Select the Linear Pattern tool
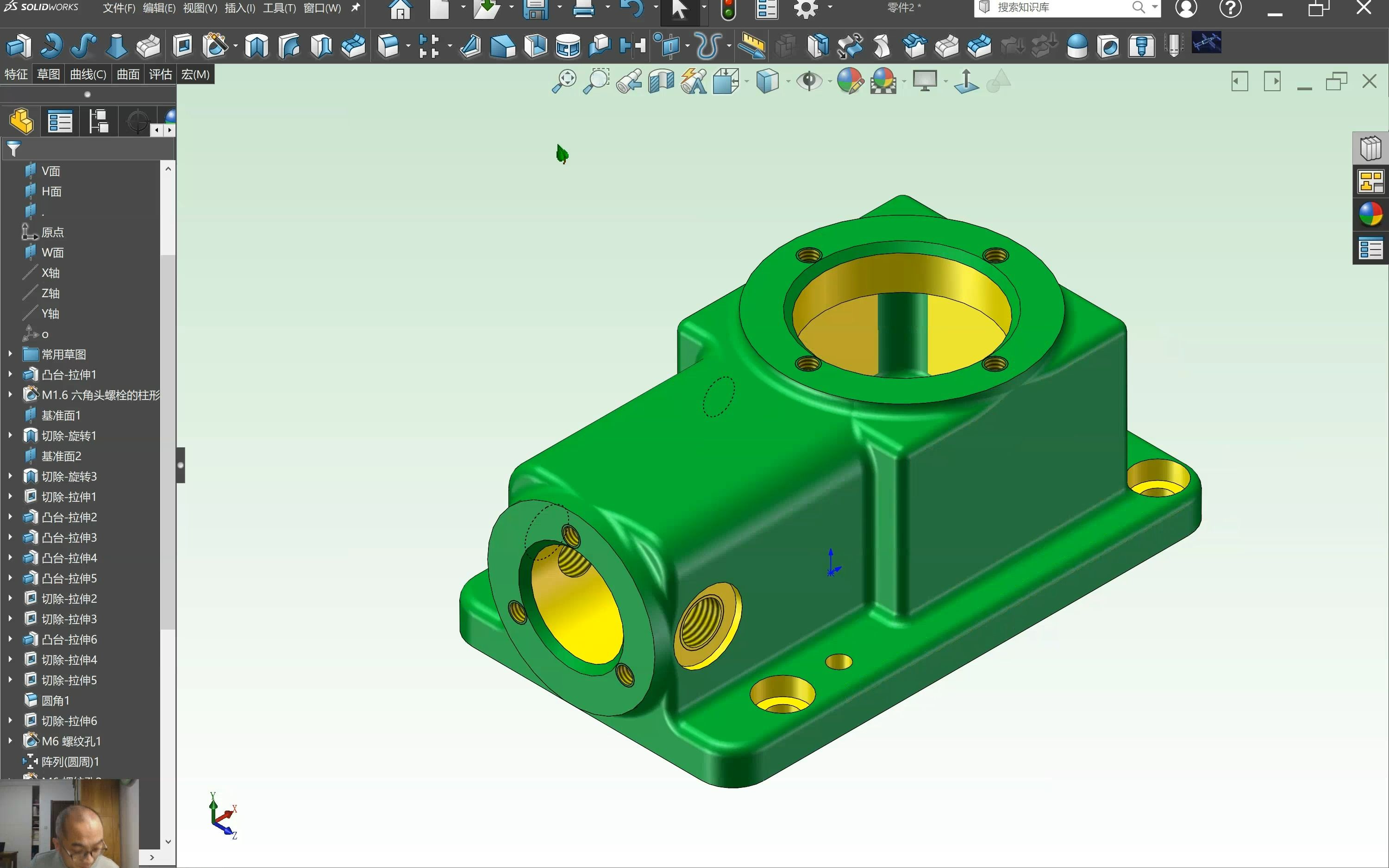The height and width of the screenshot is (868, 1389). tap(429, 46)
